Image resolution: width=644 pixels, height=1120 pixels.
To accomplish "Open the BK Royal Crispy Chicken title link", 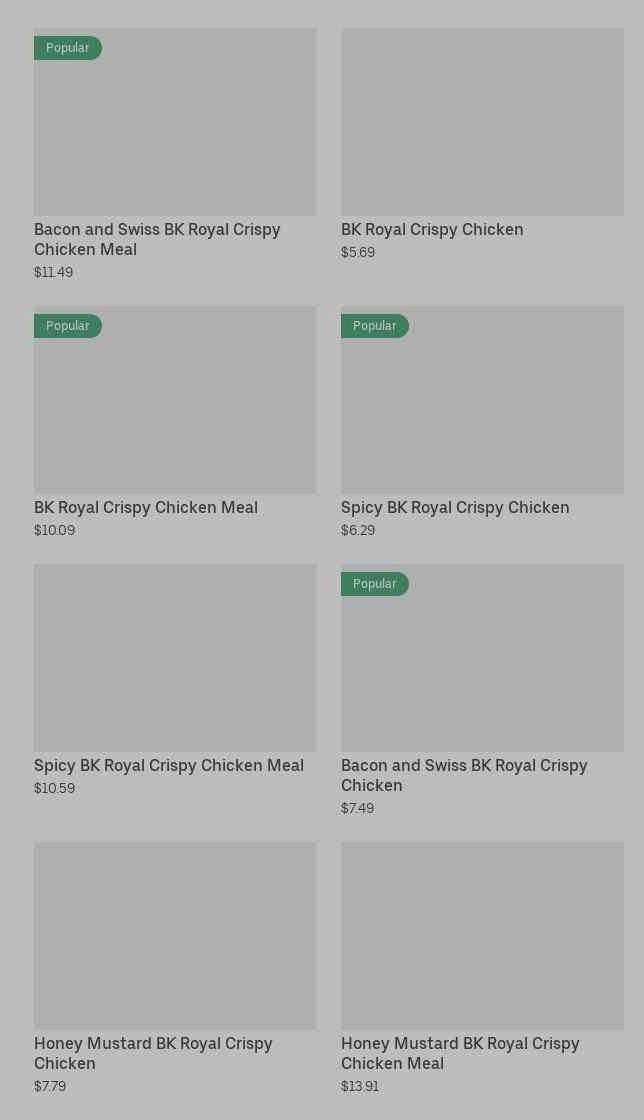I will tap(432, 229).
